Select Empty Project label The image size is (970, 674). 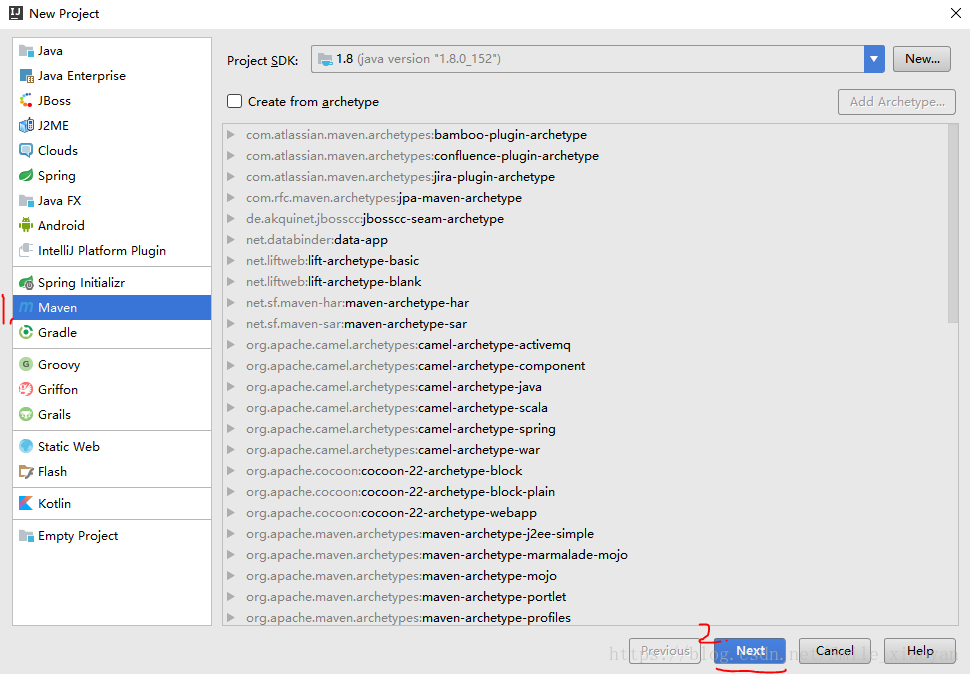coord(78,535)
